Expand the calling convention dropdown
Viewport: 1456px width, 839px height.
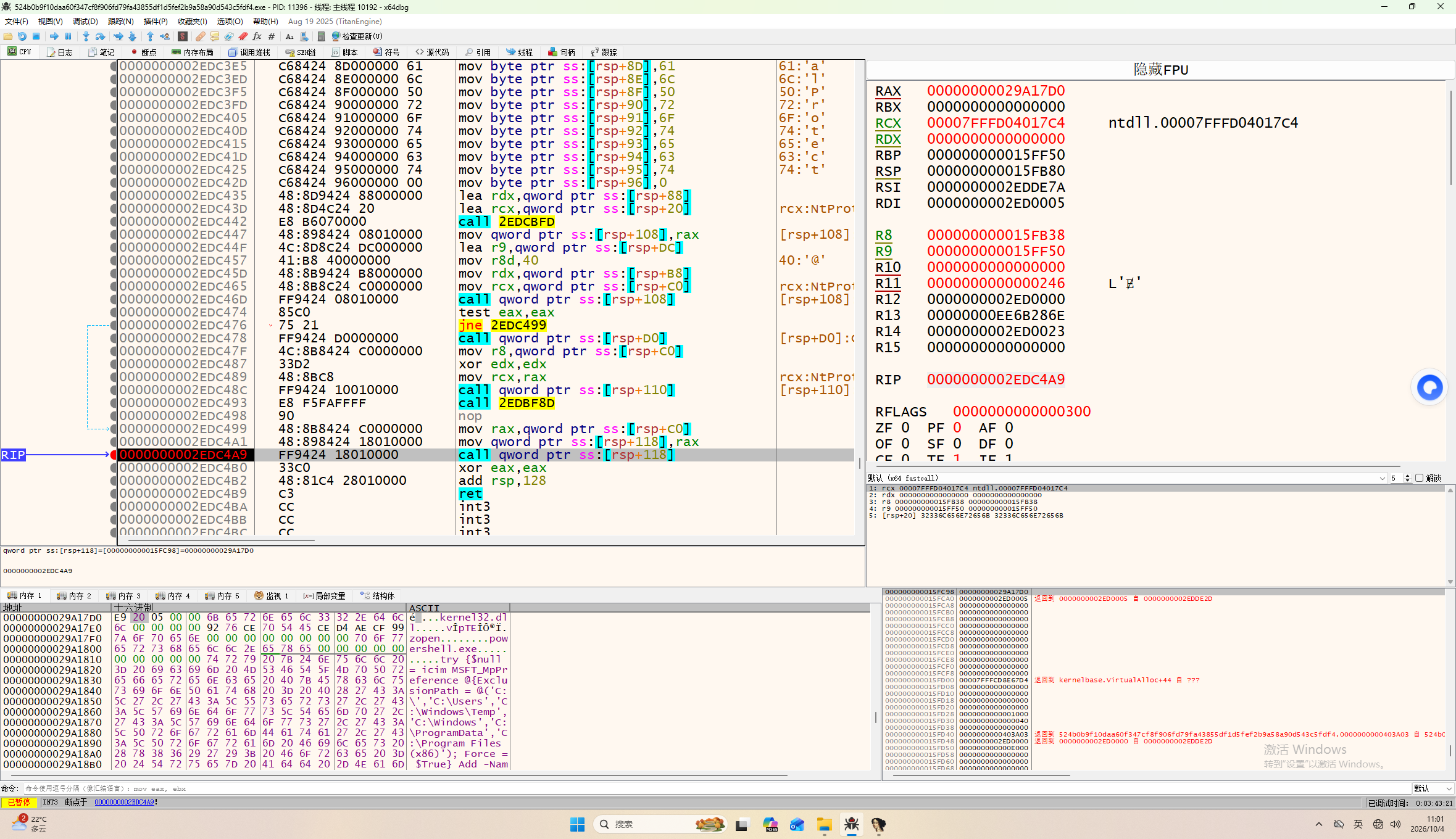(x=1127, y=478)
